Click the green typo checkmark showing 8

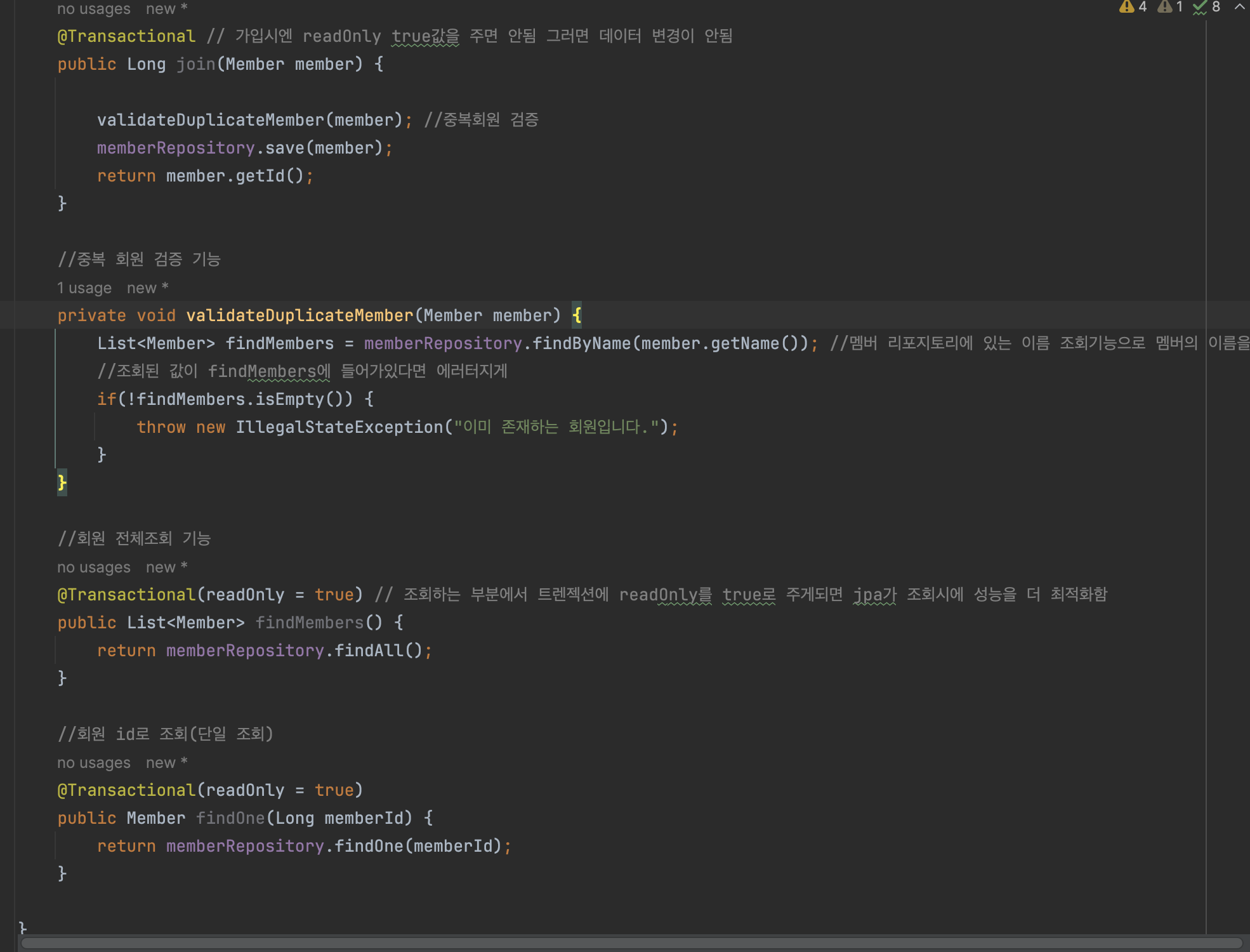point(1201,7)
